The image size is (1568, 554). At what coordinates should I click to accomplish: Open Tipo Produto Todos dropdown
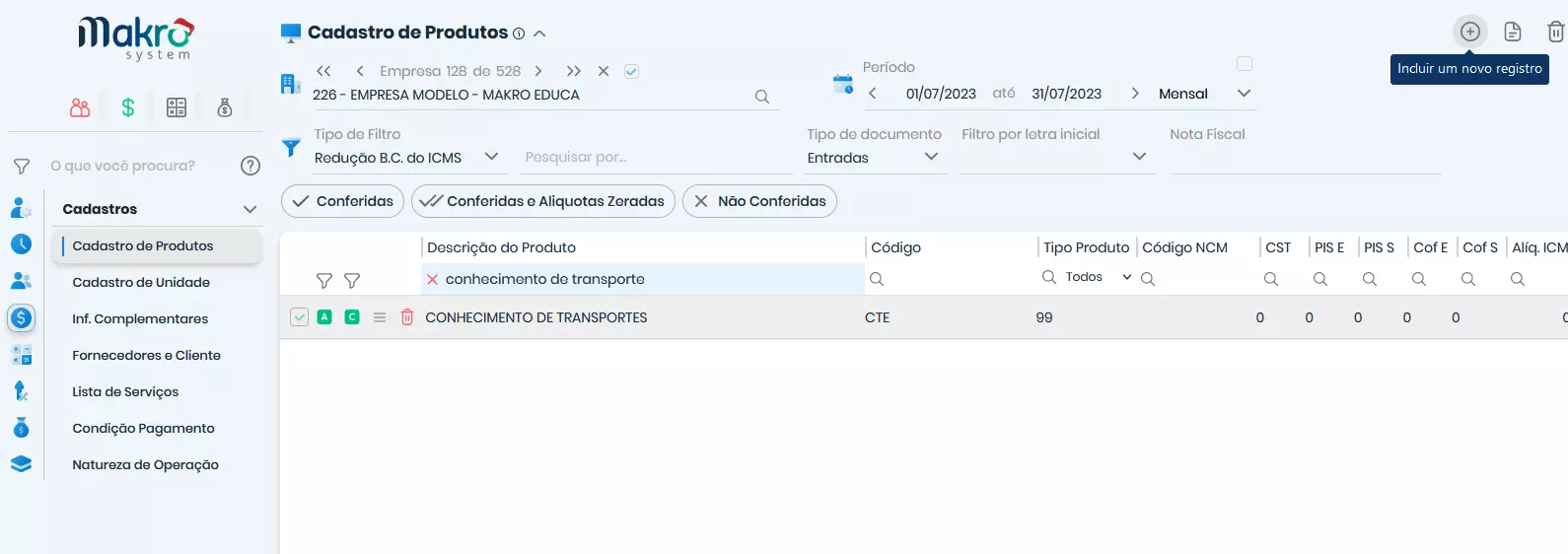tap(1098, 277)
